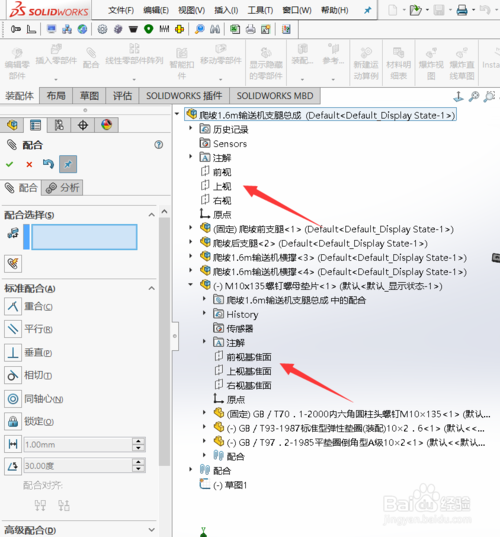Expand the 历史记录 tree node
Screen dimensions: 500x537
coord(191,128)
